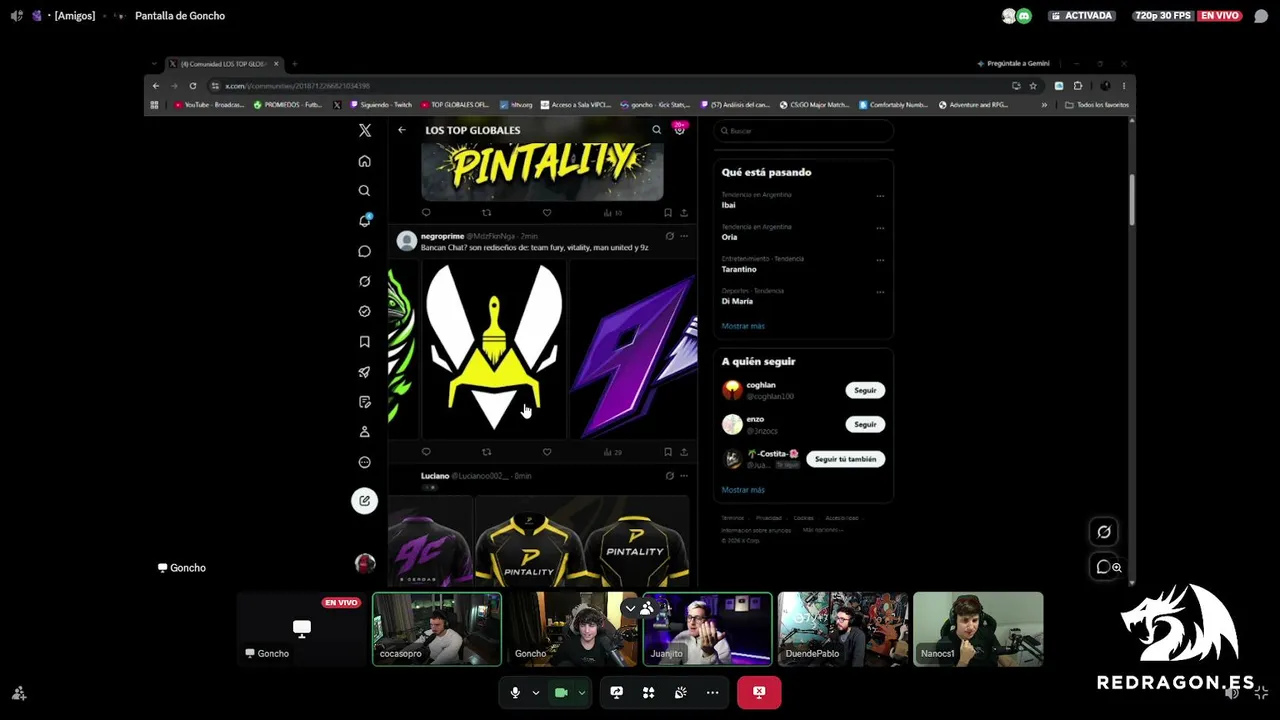The image size is (1280, 720).
Task: Open more options on Luciano post
Action: 684,476
